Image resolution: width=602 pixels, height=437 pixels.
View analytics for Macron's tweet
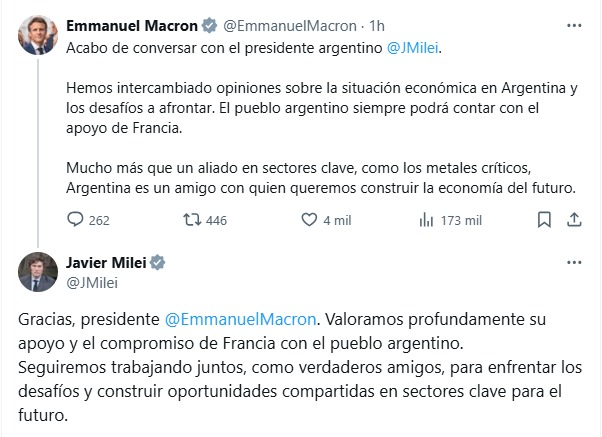[425, 220]
